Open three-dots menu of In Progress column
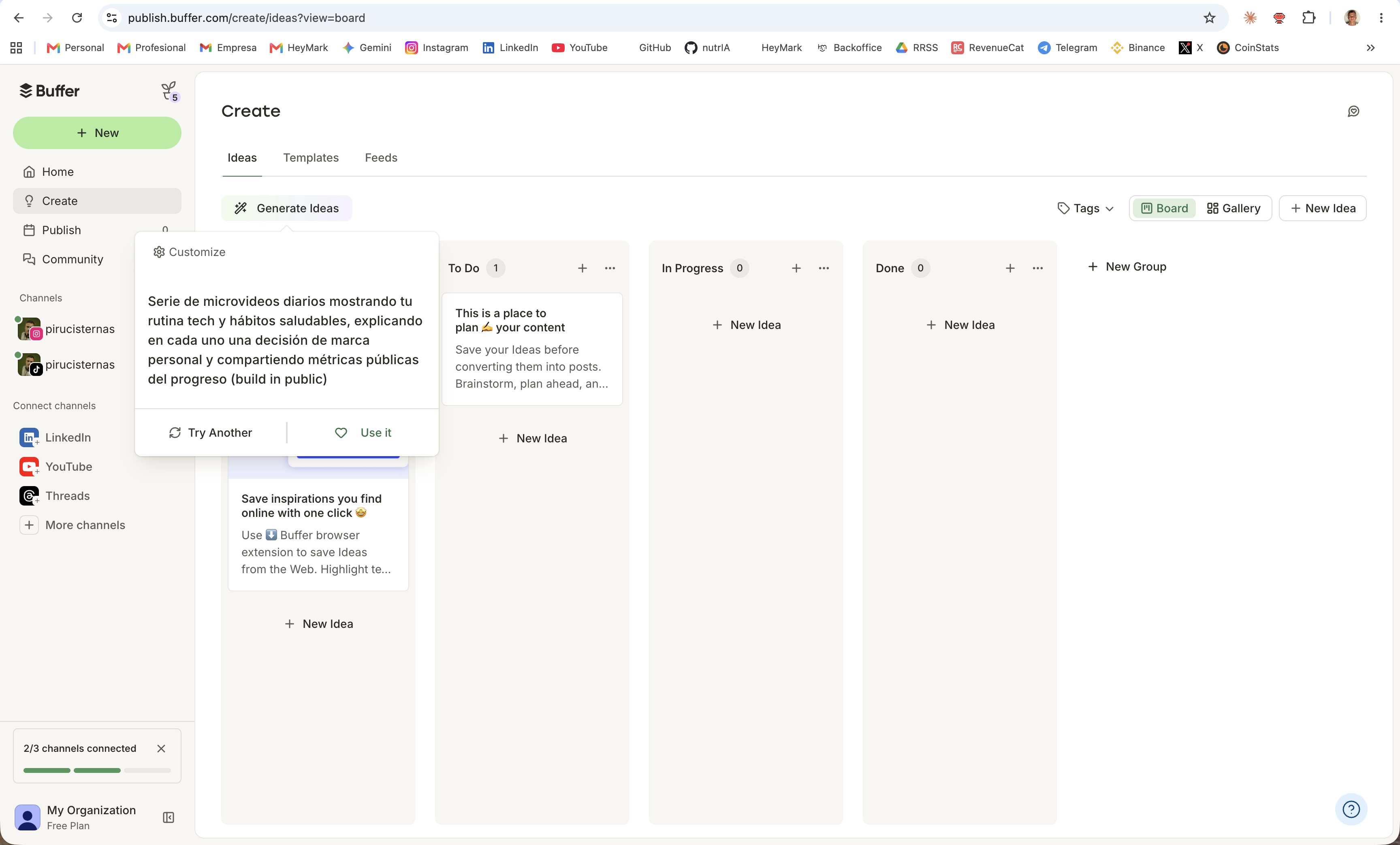This screenshot has width=1400, height=845. click(824, 268)
